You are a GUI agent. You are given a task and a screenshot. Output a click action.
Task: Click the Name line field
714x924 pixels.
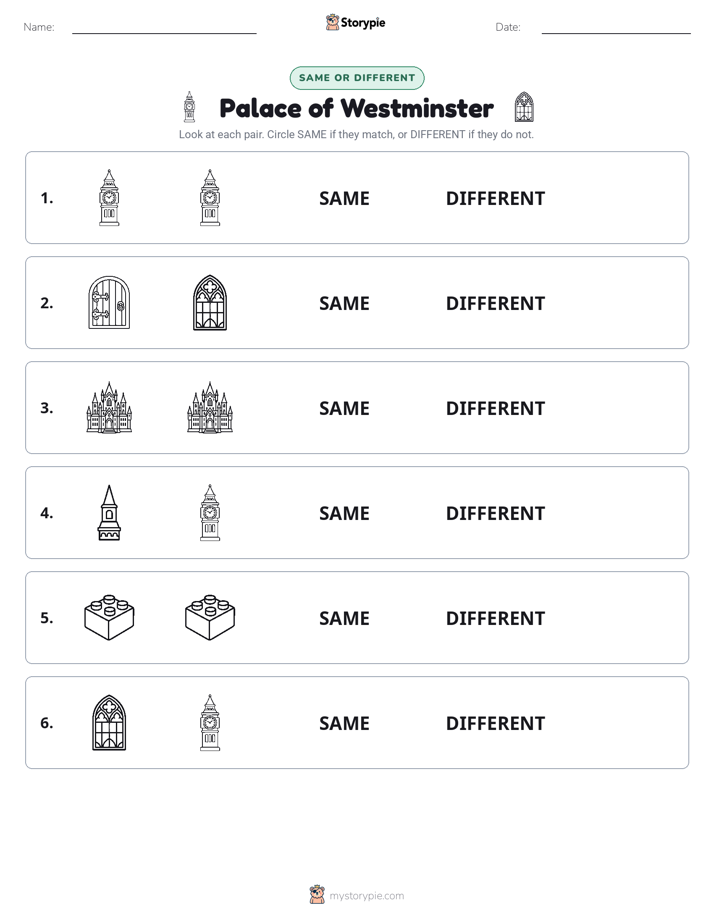click(164, 27)
